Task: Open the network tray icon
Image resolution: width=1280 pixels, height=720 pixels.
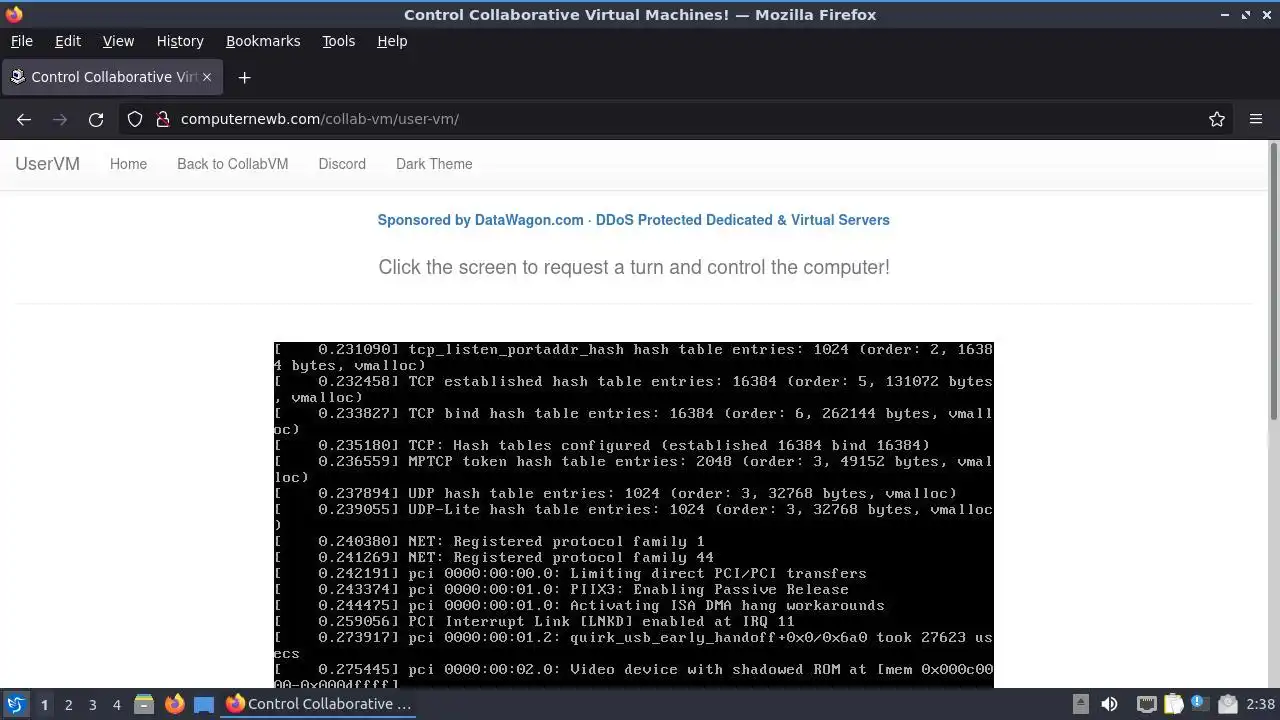Action: pyautogui.click(x=1146, y=704)
